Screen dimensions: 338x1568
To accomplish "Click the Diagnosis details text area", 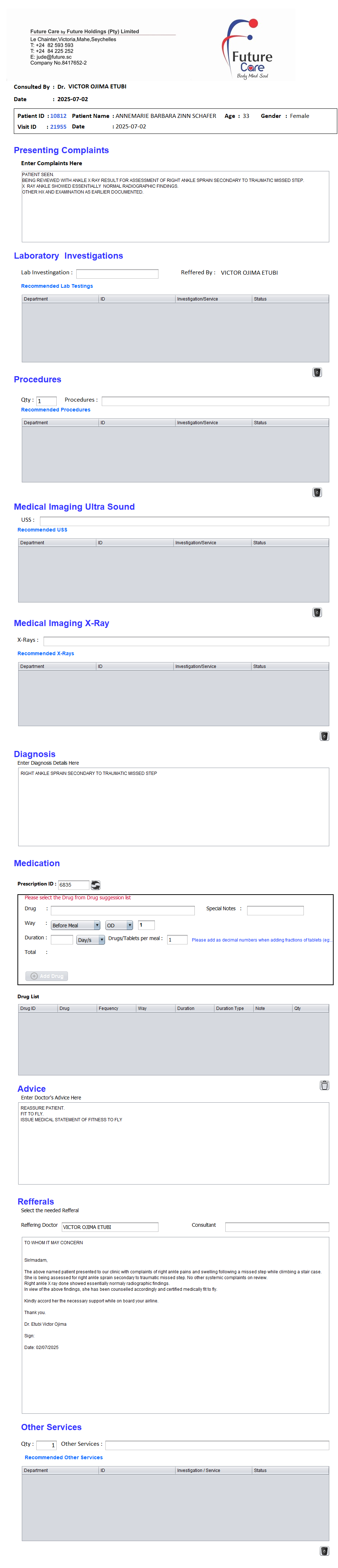I will tap(173, 807).
